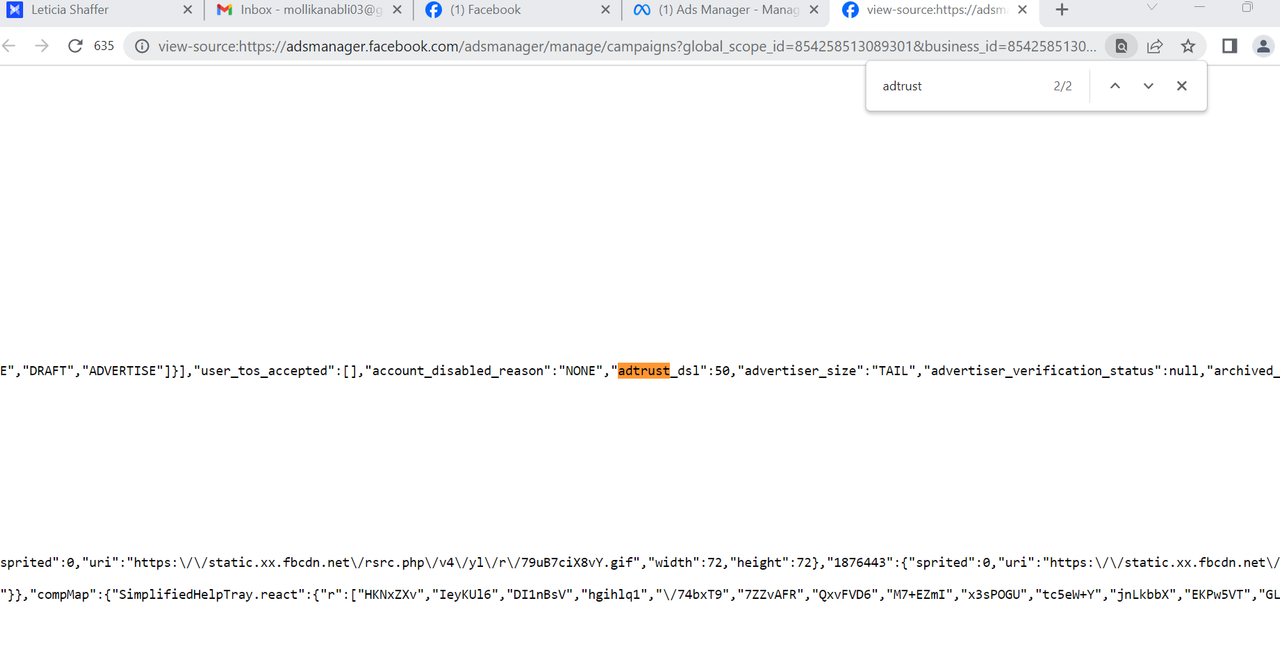The image size is (1280, 660).
Task: Open a new browser tab
Action: tap(1062, 10)
